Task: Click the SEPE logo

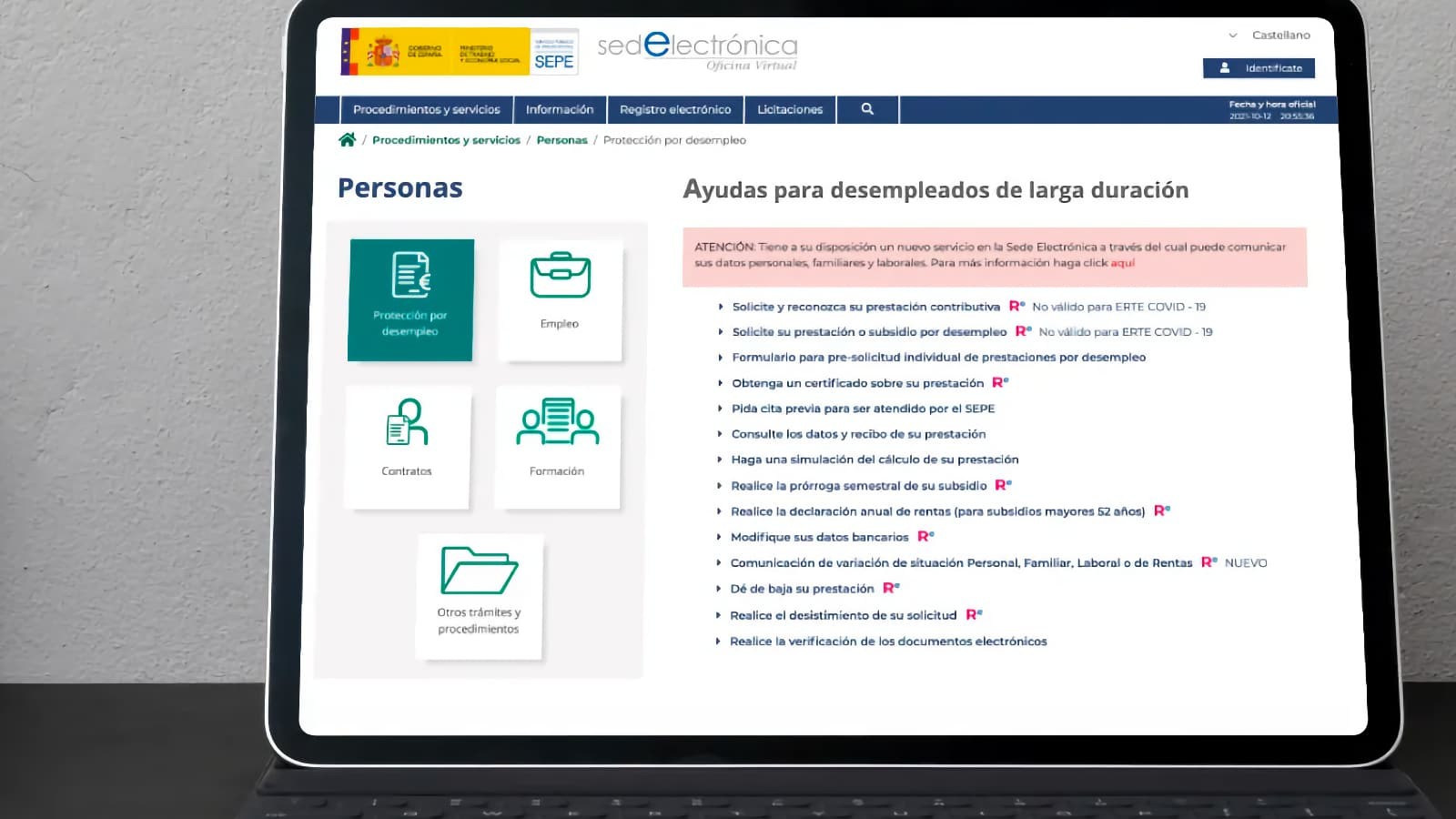Action: (x=554, y=52)
